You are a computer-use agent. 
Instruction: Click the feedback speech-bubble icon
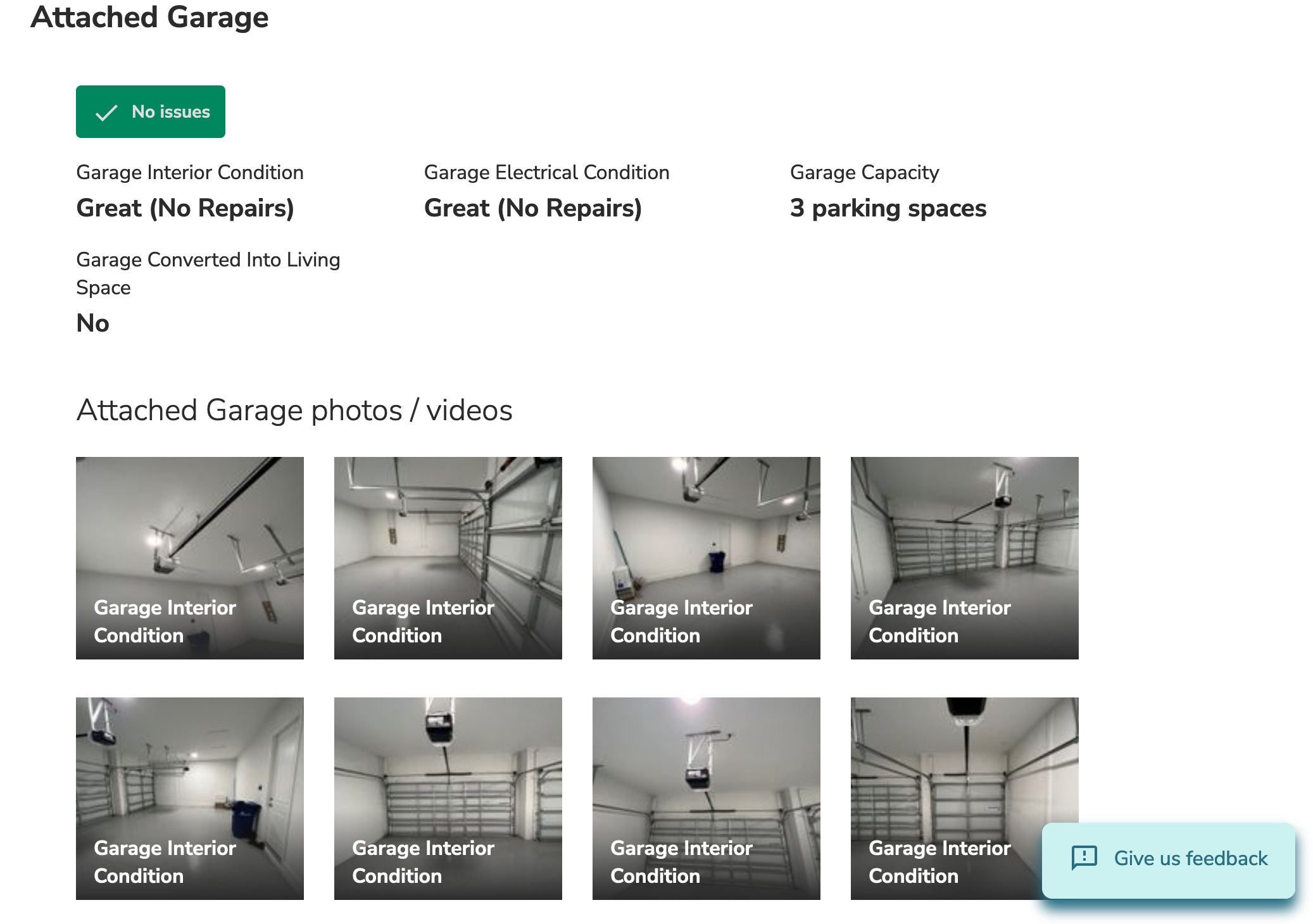[x=1084, y=858]
